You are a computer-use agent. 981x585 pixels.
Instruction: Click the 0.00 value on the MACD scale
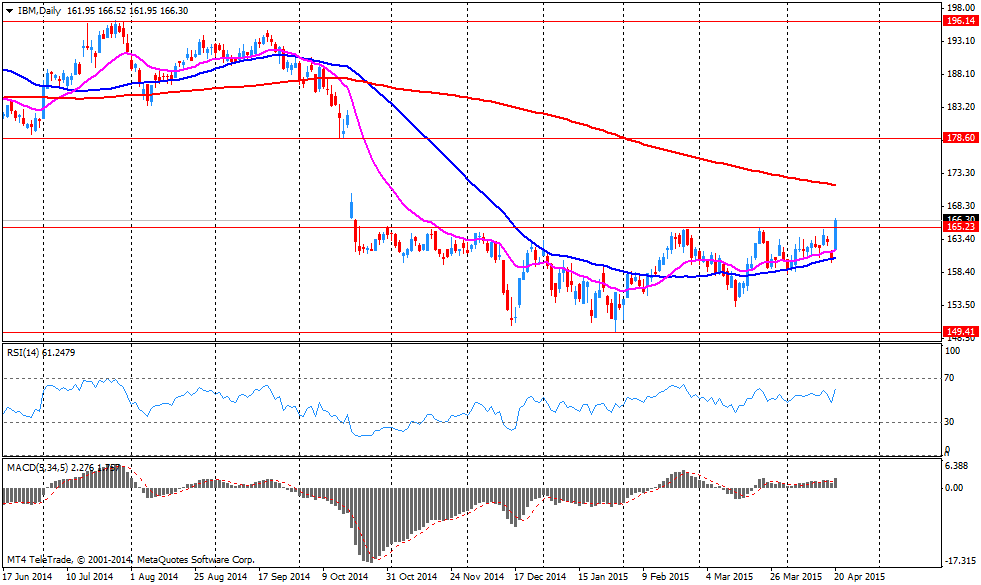(953, 487)
